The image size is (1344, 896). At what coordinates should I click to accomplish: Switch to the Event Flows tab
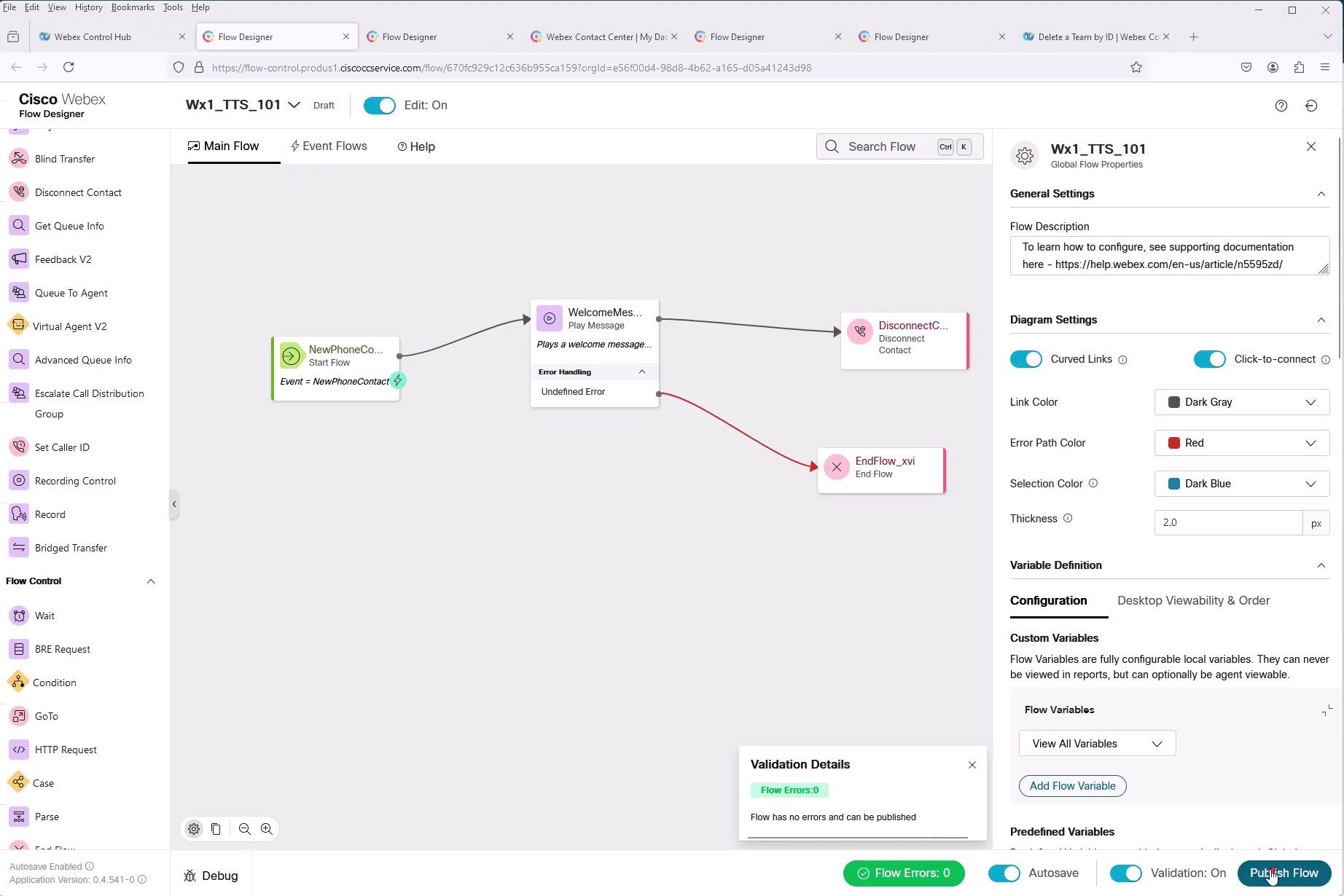click(x=329, y=146)
